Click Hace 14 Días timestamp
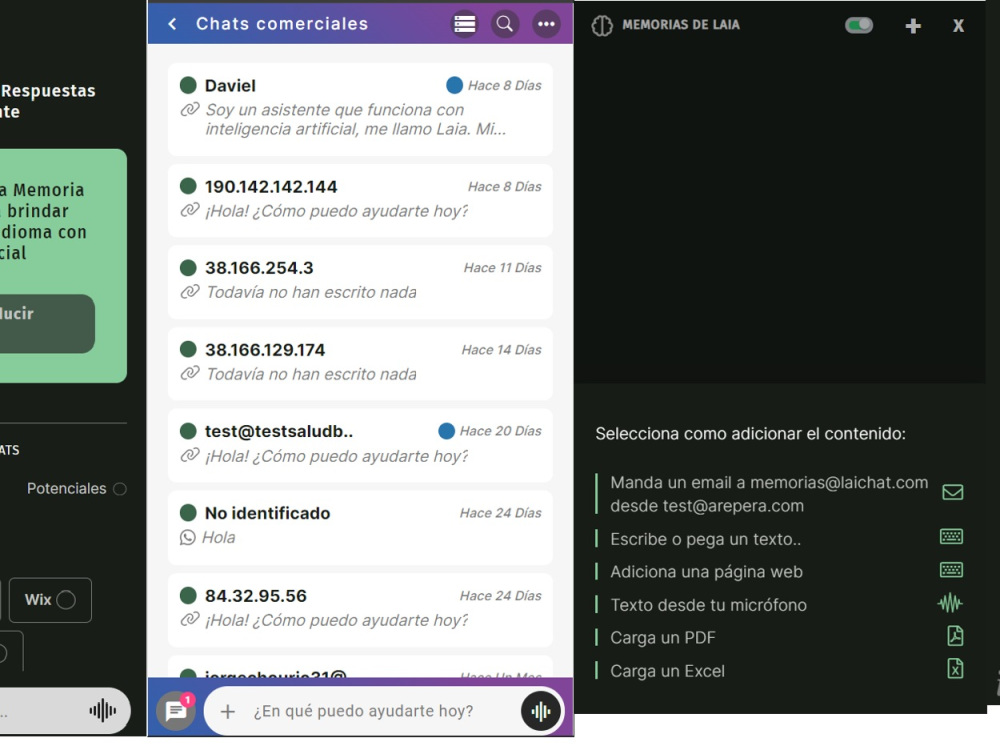 pos(501,350)
